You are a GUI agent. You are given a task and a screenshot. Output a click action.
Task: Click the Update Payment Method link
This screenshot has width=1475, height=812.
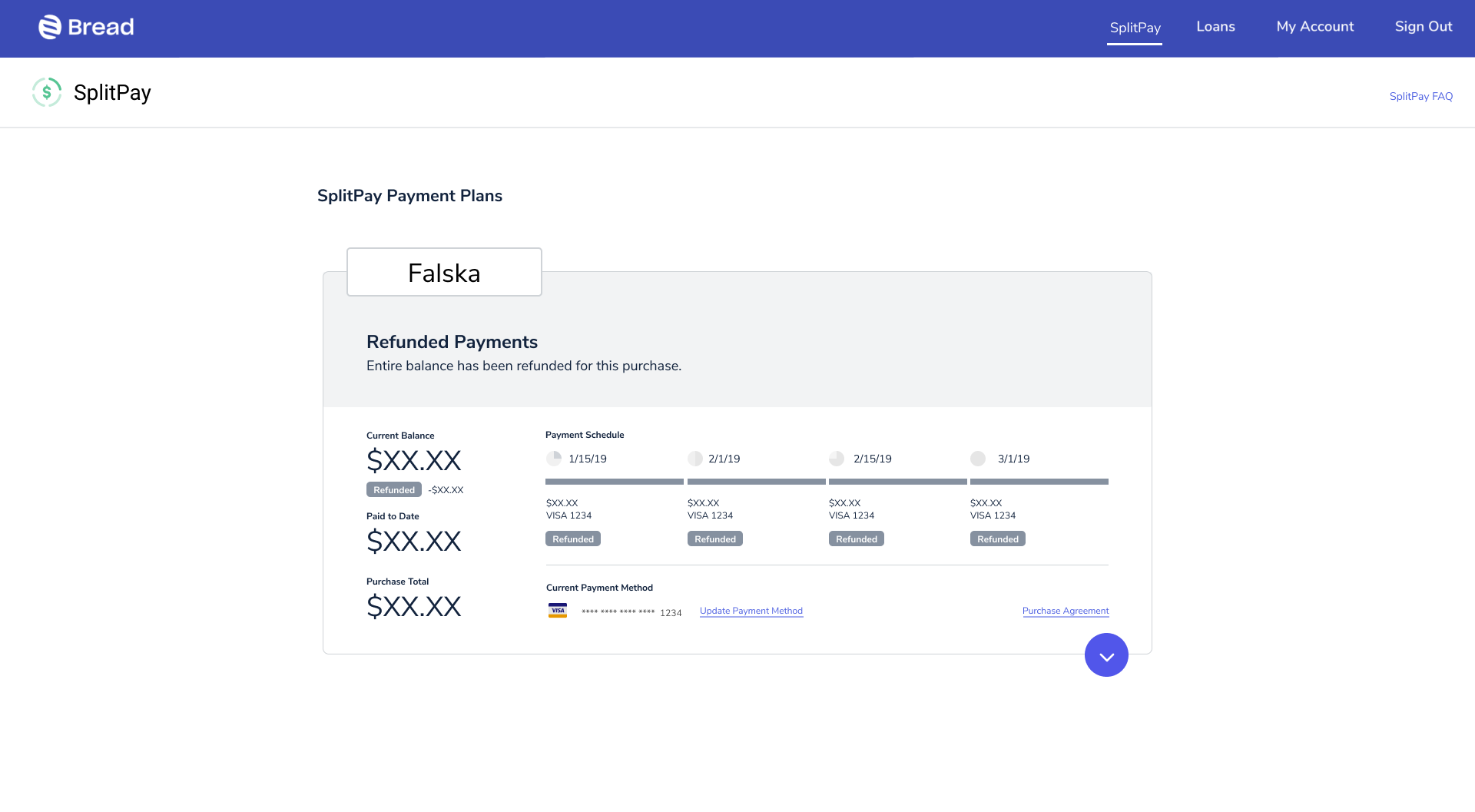coord(751,611)
